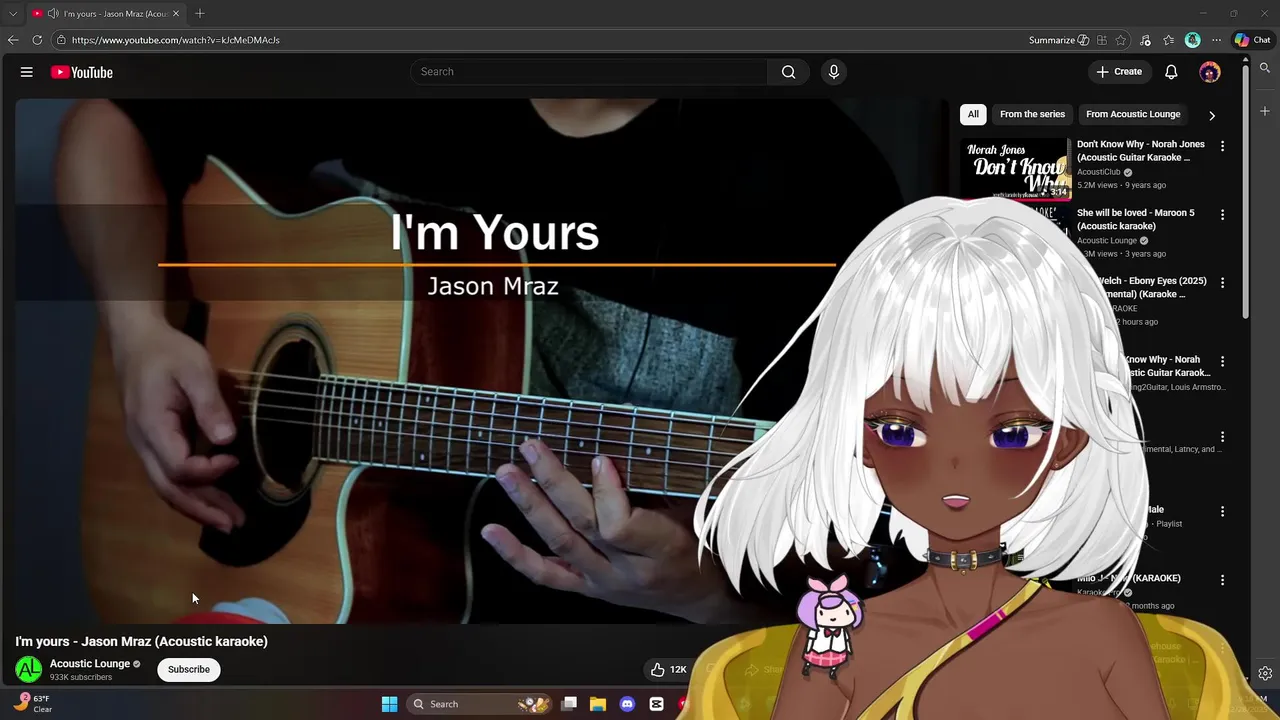
Task: Open CapCut from the taskbar
Action: click(656, 704)
